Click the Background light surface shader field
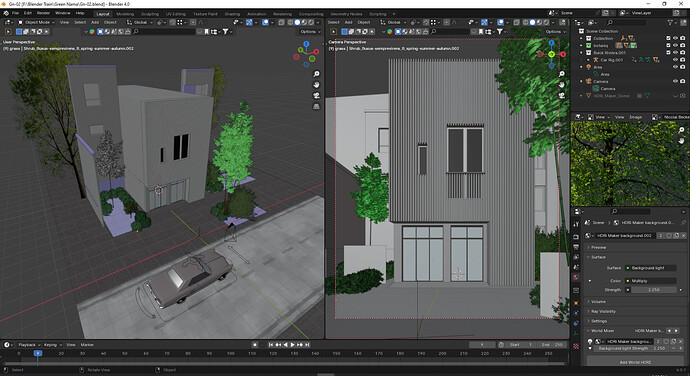Screen dimensions: 690x376 [651, 268]
